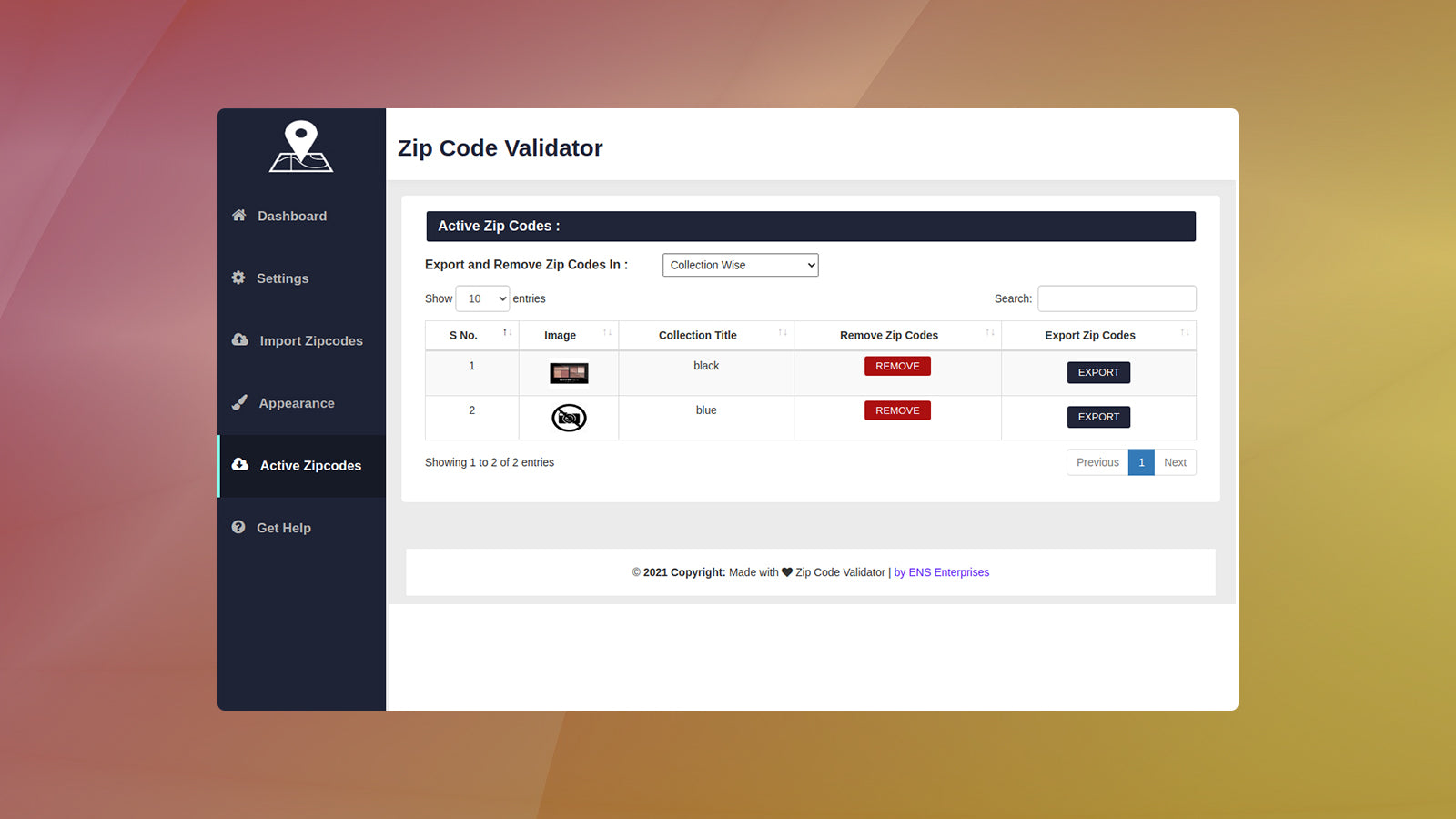Select page 1 in pagination
Viewport: 1456px width, 819px height.
pos(1141,462)
